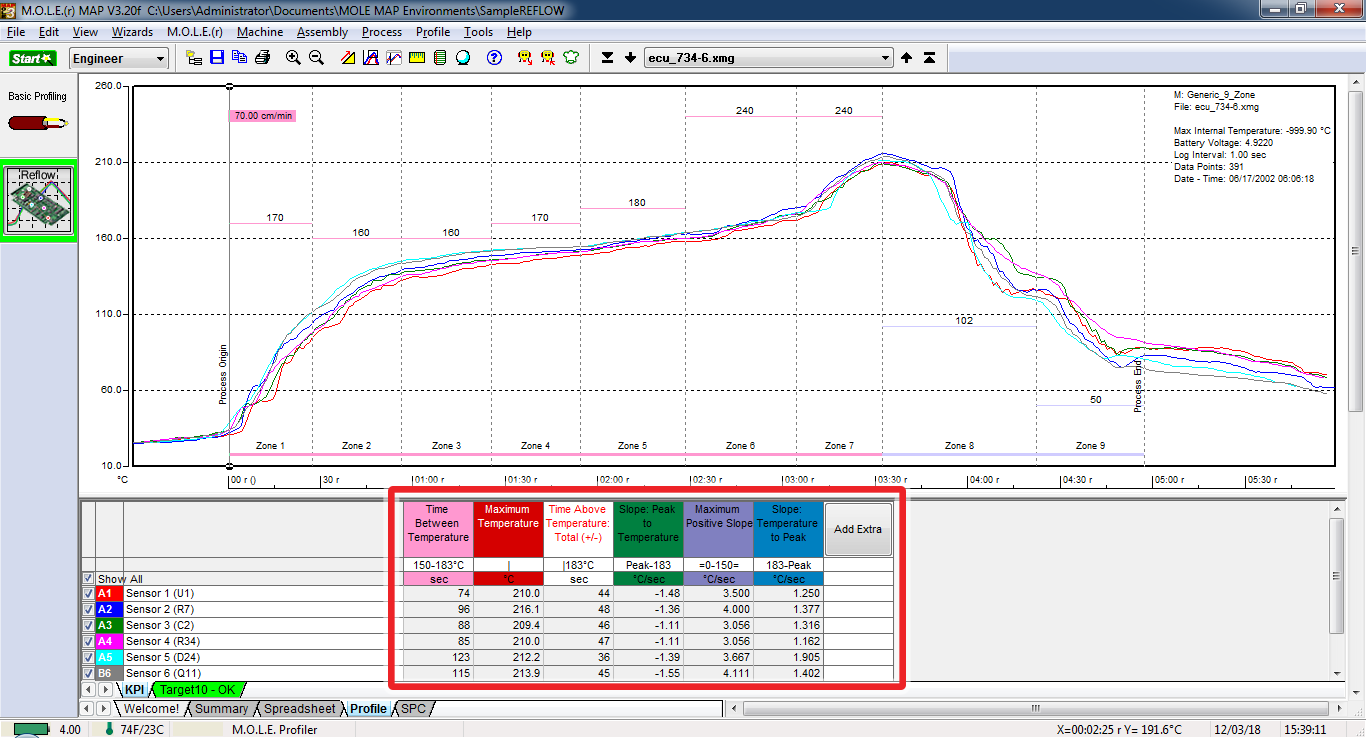The width and height of the screenshot is (1366, 738).
Task: Click the thermometer 74F/23C status icon
Action: (109, 730)
